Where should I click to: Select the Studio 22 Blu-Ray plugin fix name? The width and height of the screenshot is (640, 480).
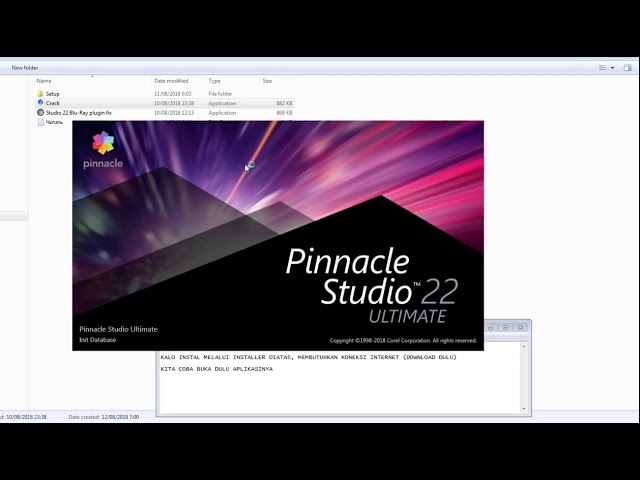point(78,113)
